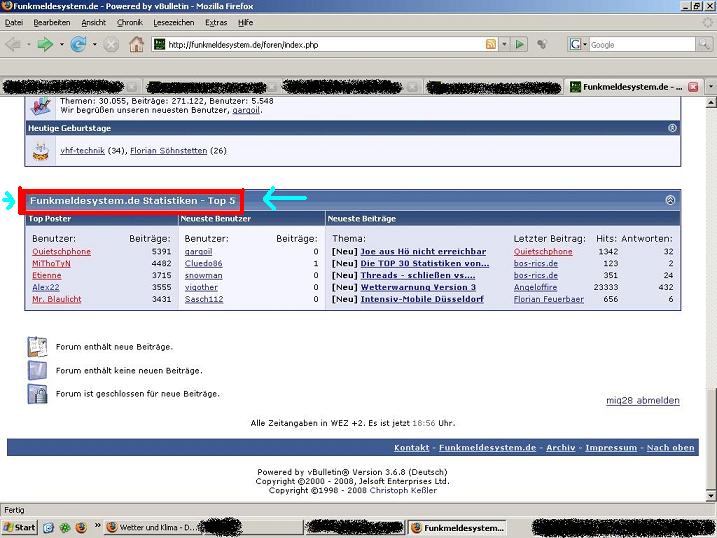Open the 'Wetterwarnung Version 3' thread link
The image size is (717, 538).
418,287
